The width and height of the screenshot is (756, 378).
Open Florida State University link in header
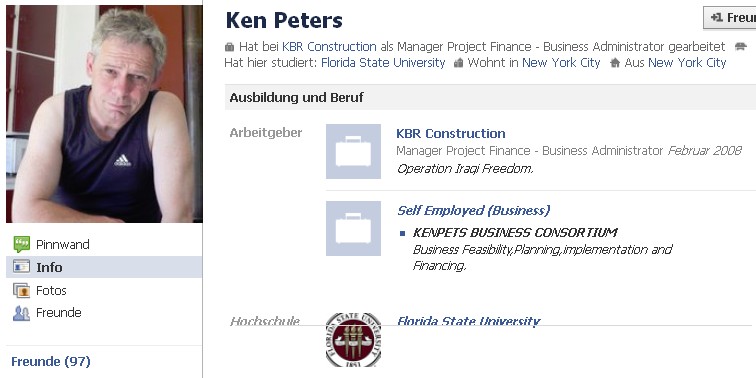[383, 63]
